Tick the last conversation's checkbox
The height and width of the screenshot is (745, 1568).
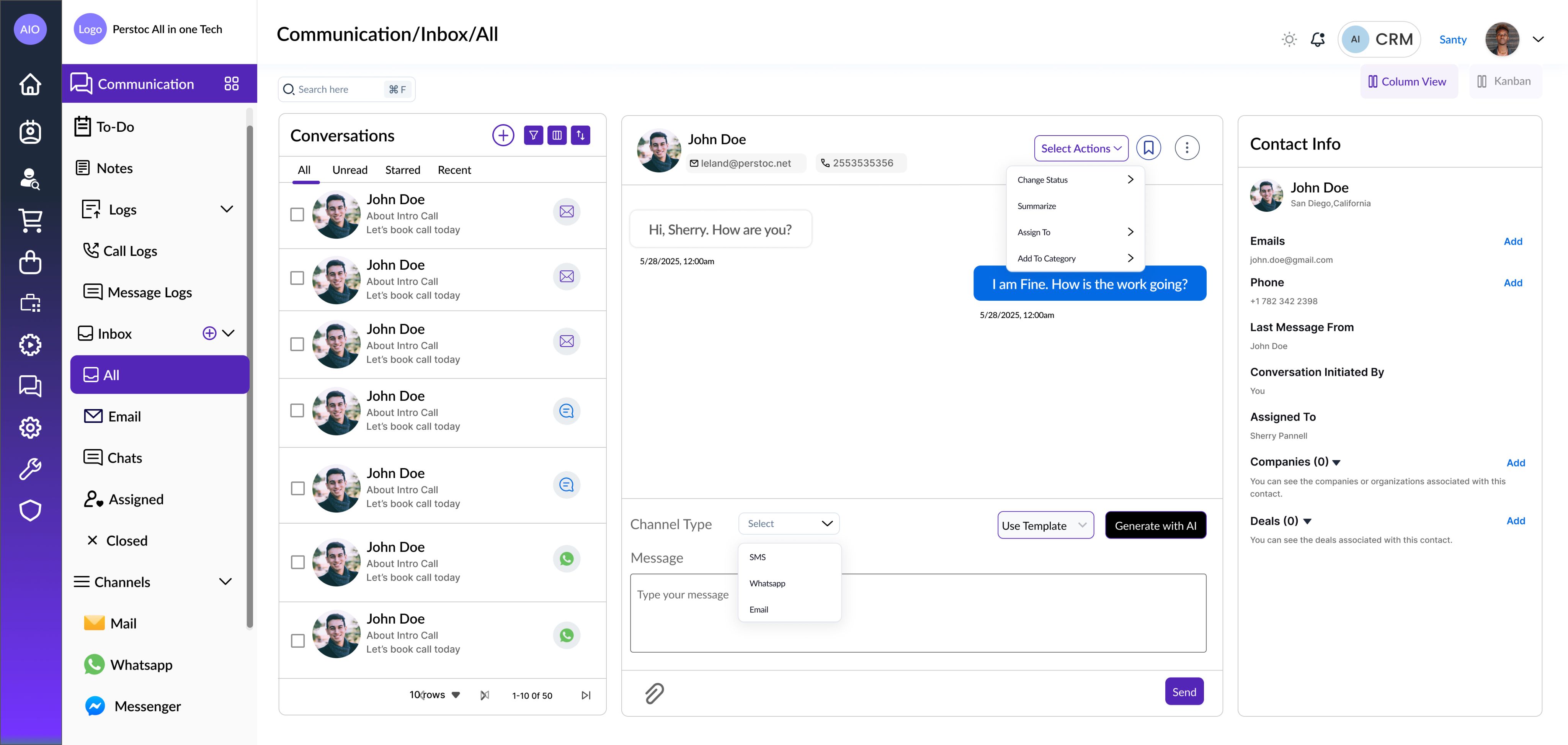click(298, 641)
